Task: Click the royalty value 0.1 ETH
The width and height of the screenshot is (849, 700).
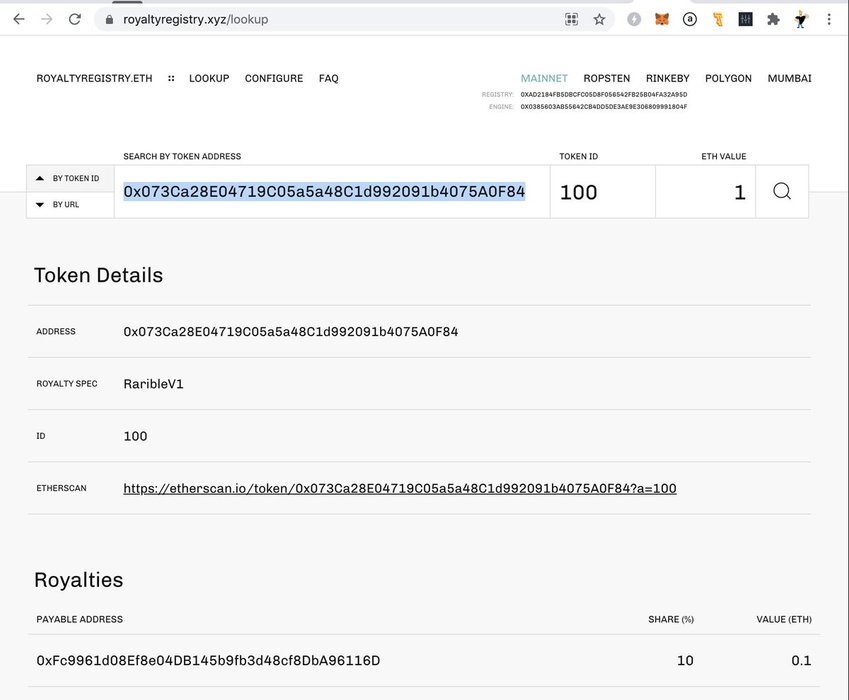Action: point(801,660)
